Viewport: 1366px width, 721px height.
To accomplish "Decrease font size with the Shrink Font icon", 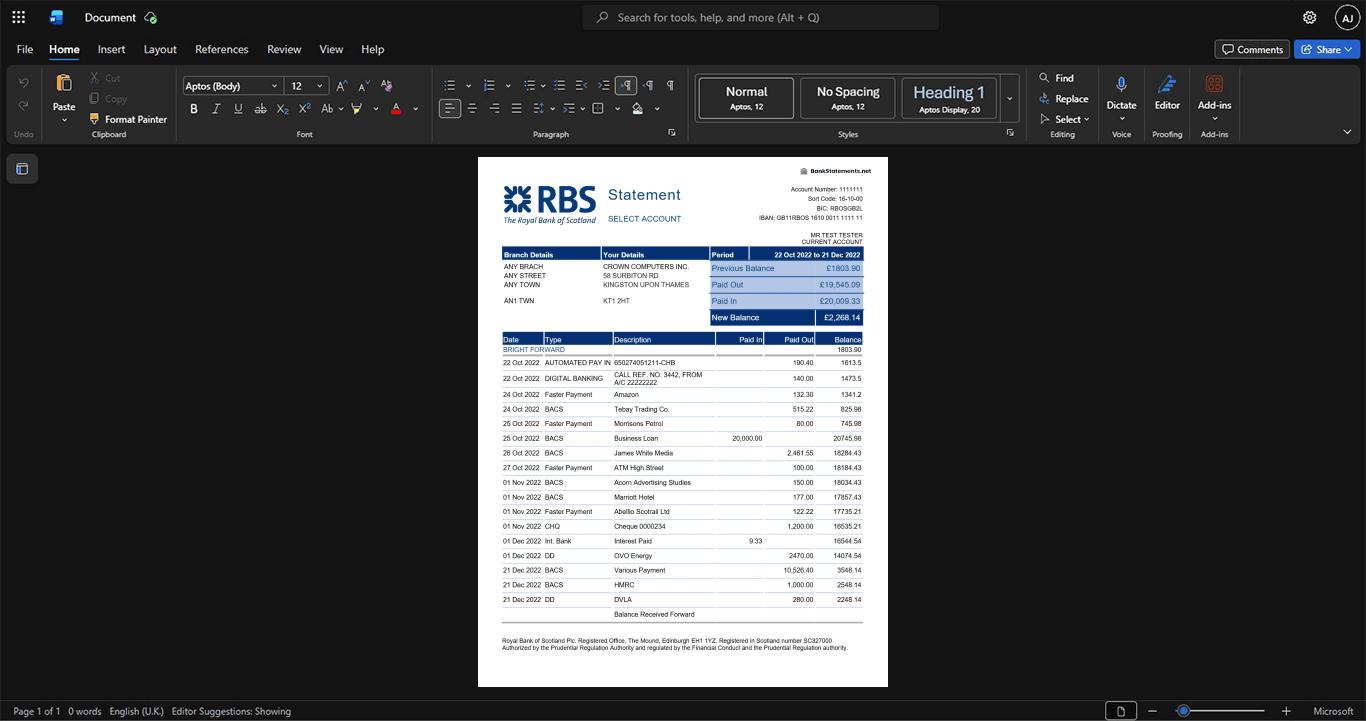I will pyautogui.click(x=364, y=86).
